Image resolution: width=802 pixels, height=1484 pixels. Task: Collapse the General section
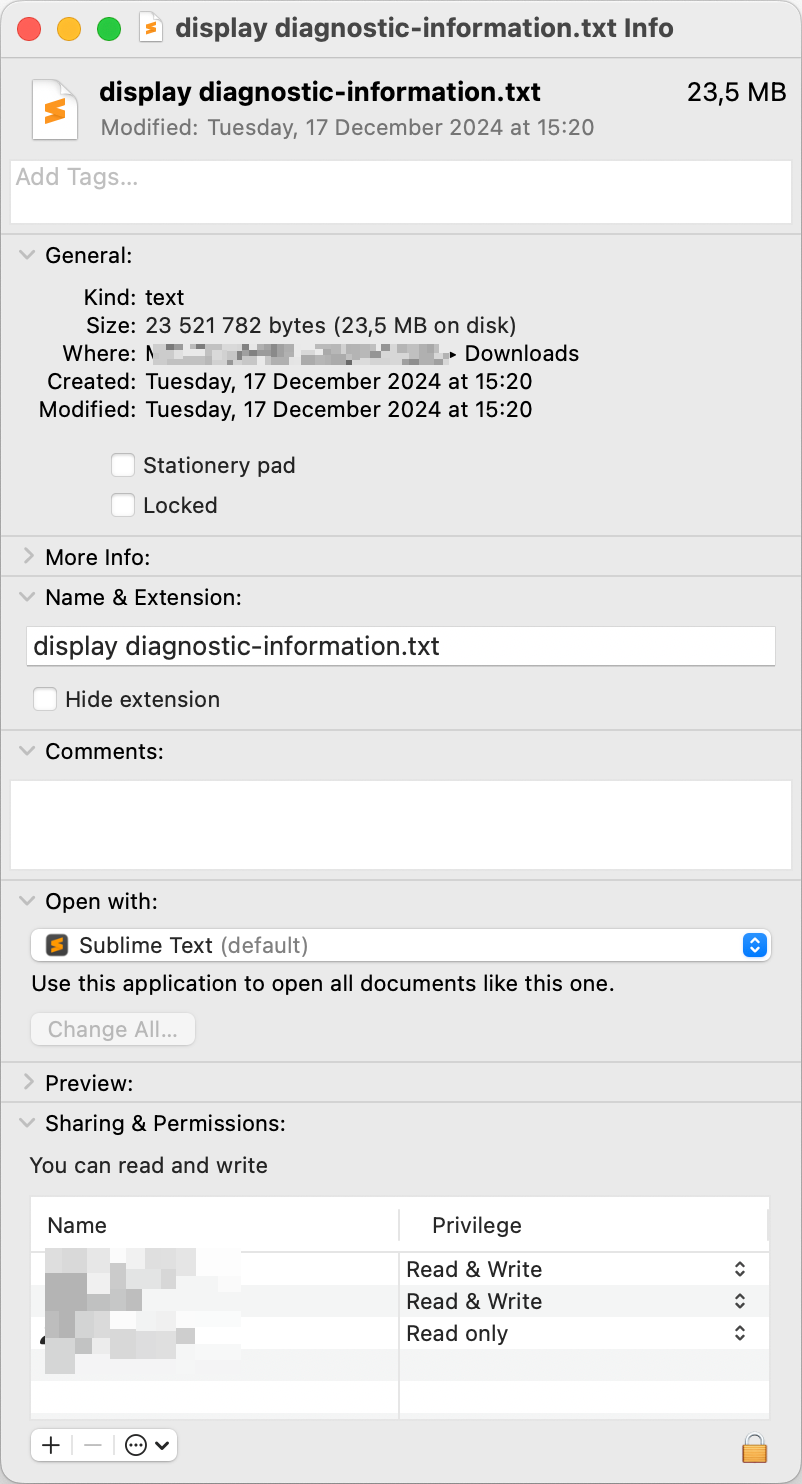pos(28,255)
